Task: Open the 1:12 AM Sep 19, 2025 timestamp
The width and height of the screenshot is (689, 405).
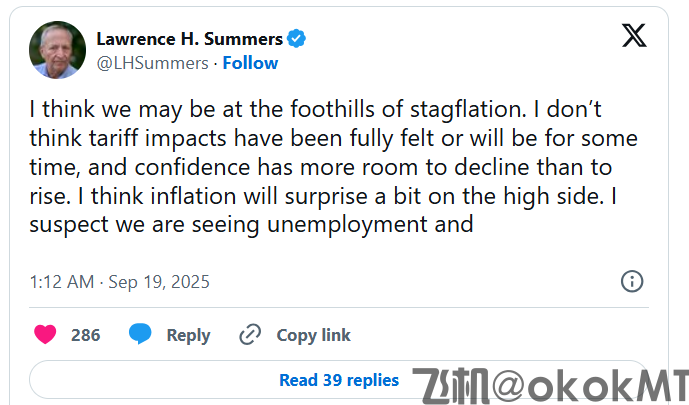Action: [x=120, y=282]
